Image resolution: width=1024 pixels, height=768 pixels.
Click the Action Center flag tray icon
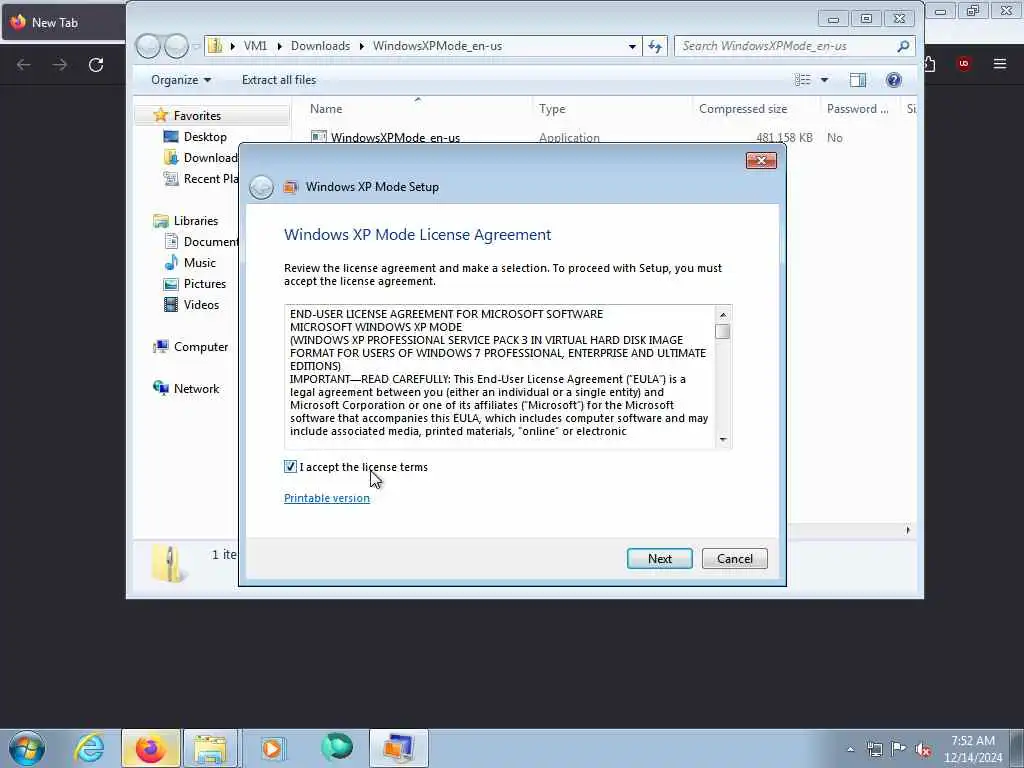click(899, 749)
